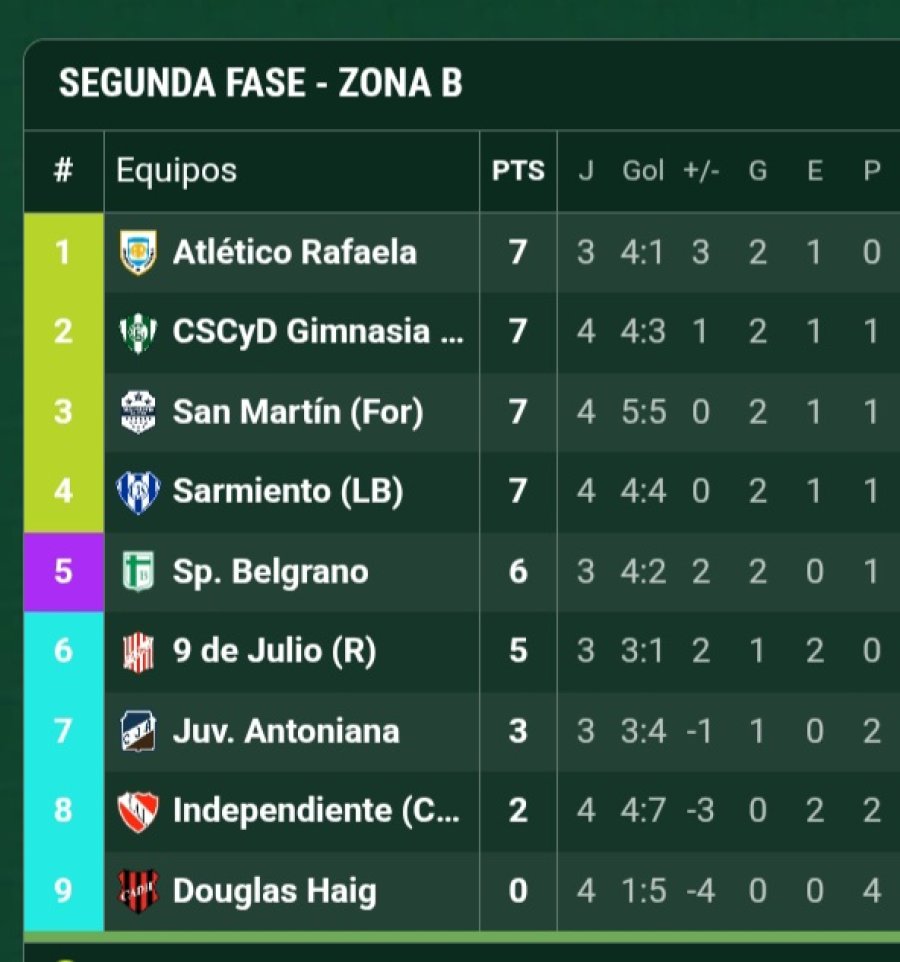Open the Douglas Haig team name
This screenshot has width=900, height=962.
274,890
